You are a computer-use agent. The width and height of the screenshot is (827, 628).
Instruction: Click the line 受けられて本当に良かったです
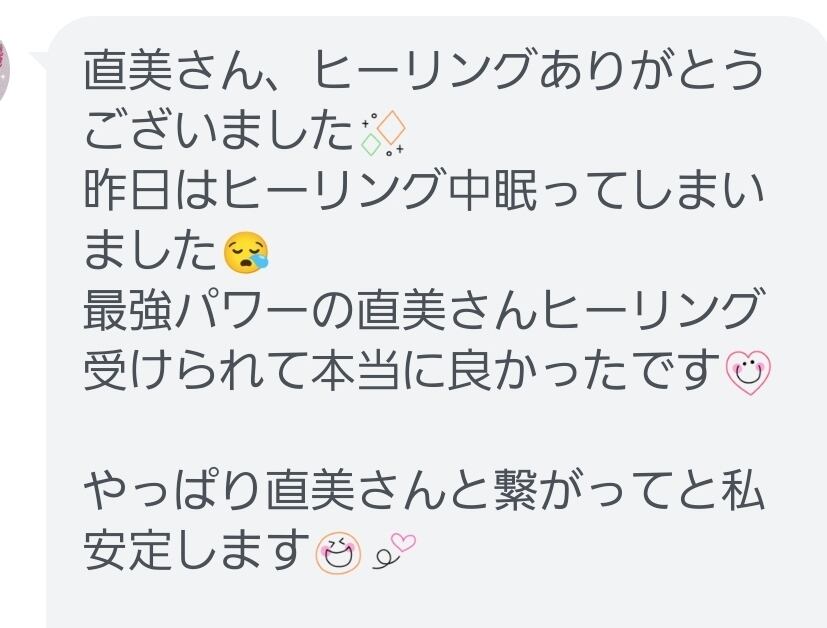[x=403, y=371]
